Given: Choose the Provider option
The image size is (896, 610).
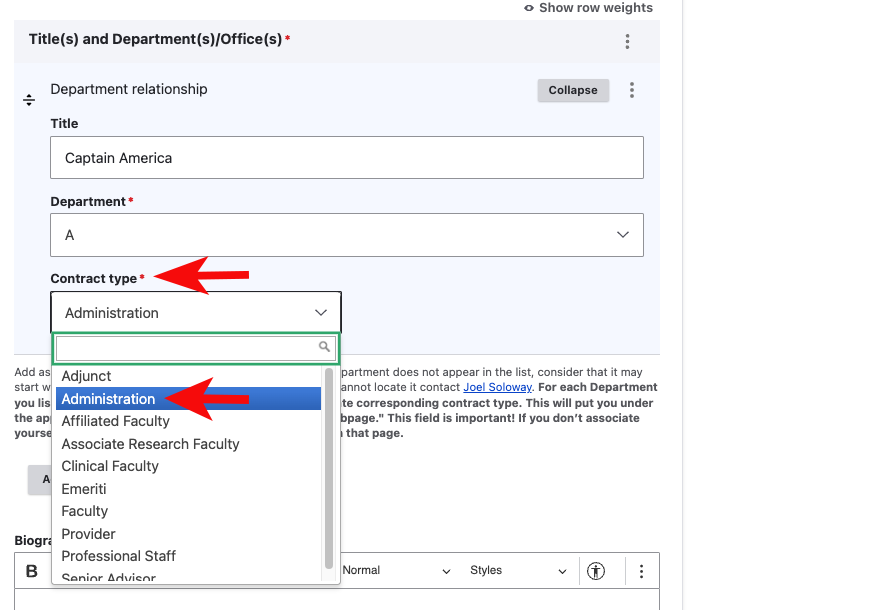Looking at the screenshot, I should (x=188, y=534).
